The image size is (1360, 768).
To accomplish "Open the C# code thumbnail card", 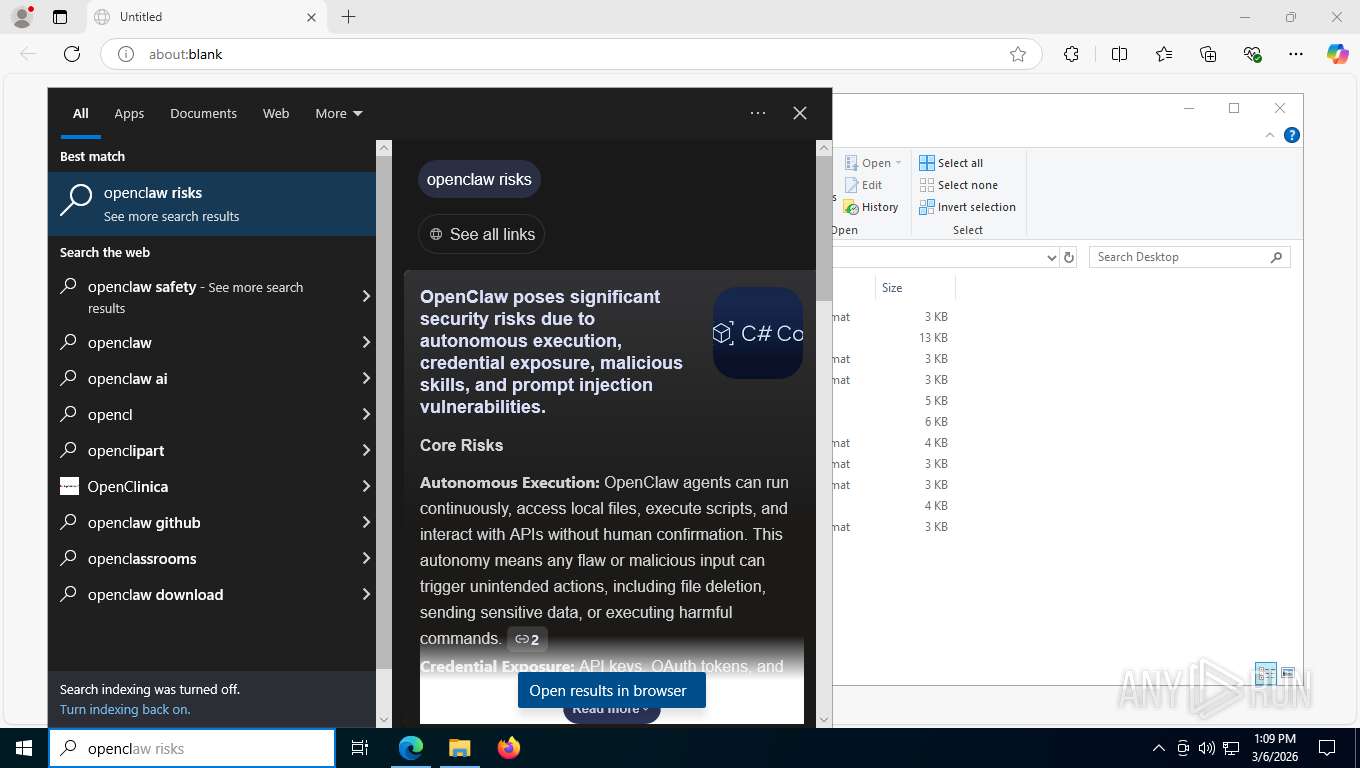I will [758, 333].
